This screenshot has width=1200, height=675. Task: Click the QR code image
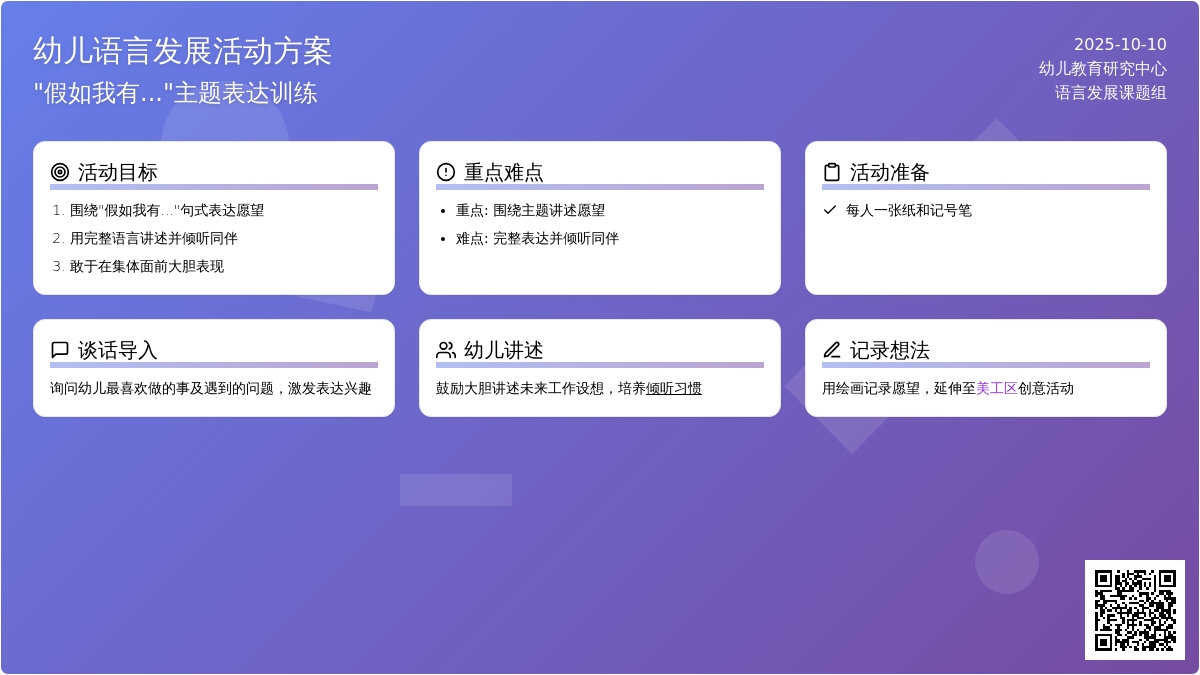click(1134, 609)
